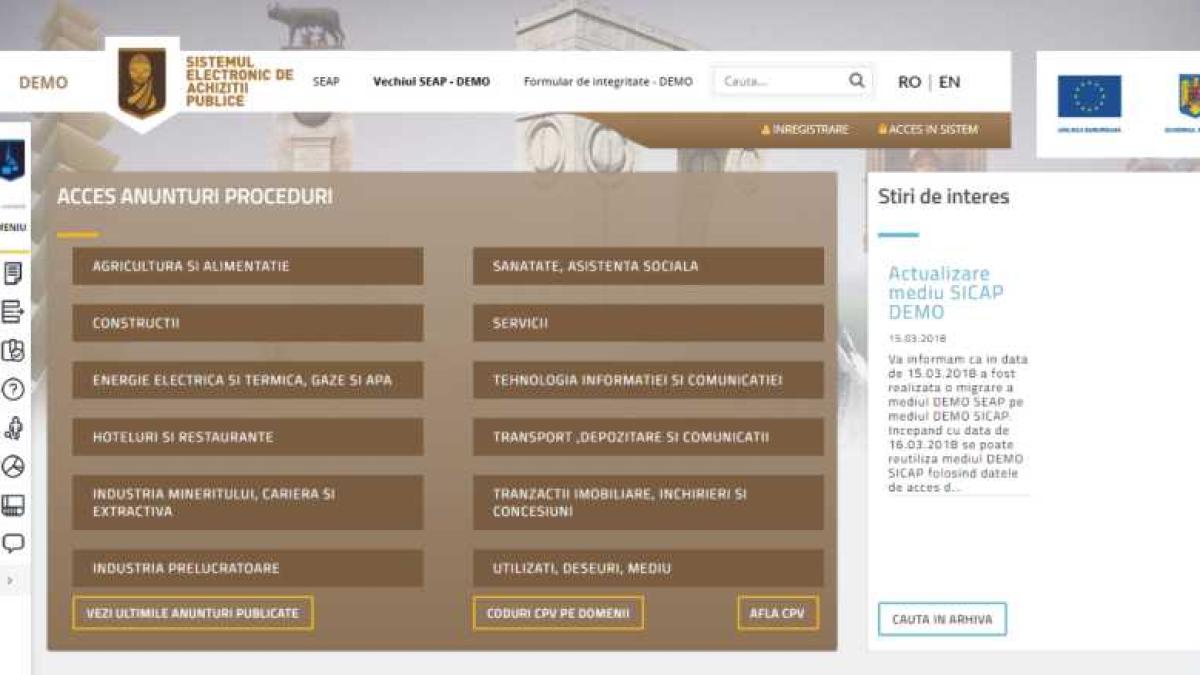
Task: Click the search magnifier icon
Action: click(856, 81)
